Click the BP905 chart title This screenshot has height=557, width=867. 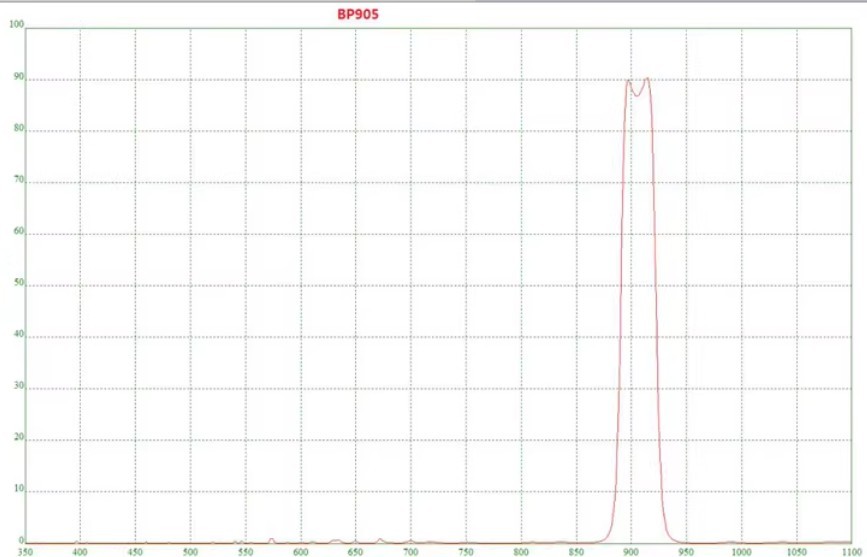(358, 15)
